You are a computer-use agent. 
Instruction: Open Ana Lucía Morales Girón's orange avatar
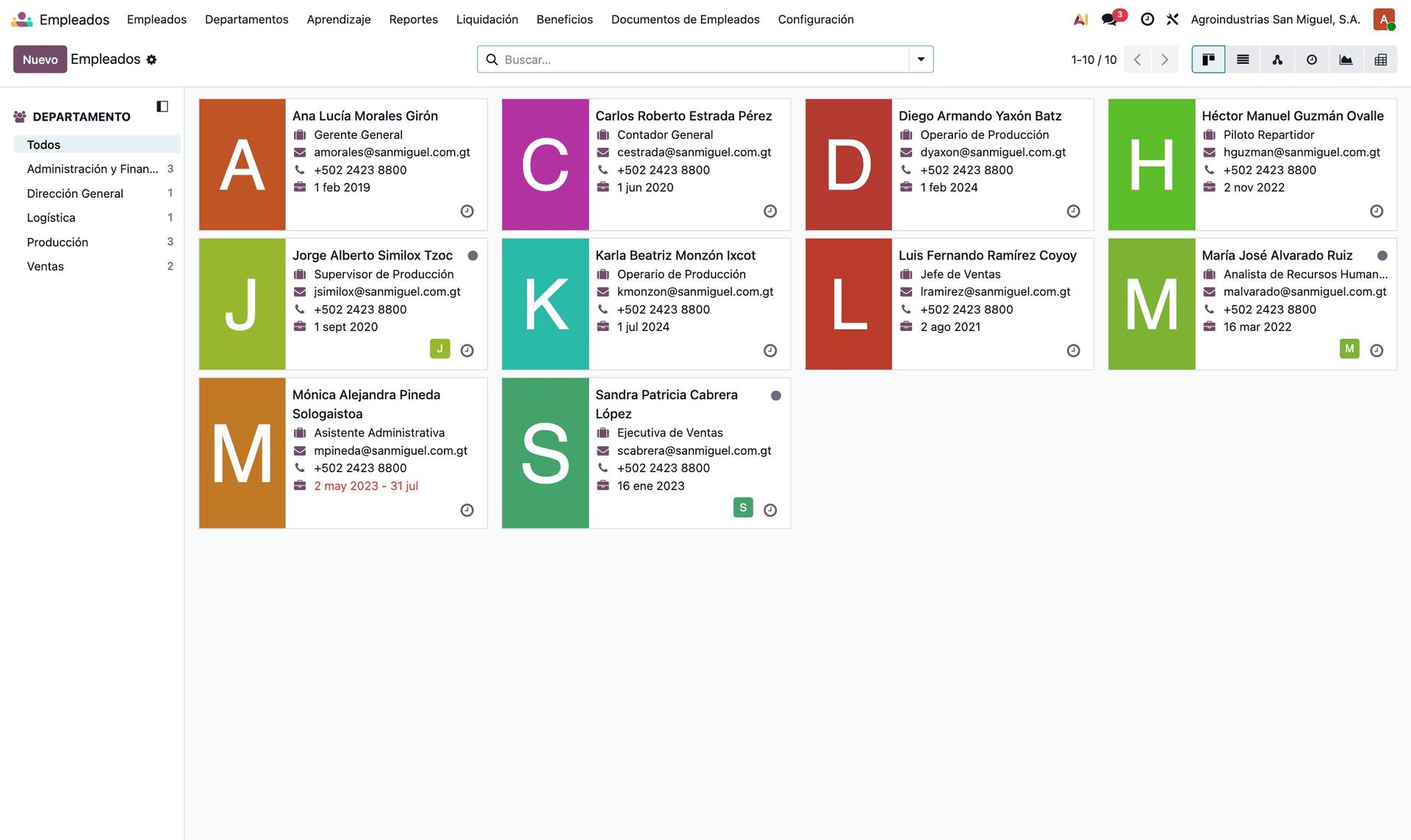coord(242,165)
